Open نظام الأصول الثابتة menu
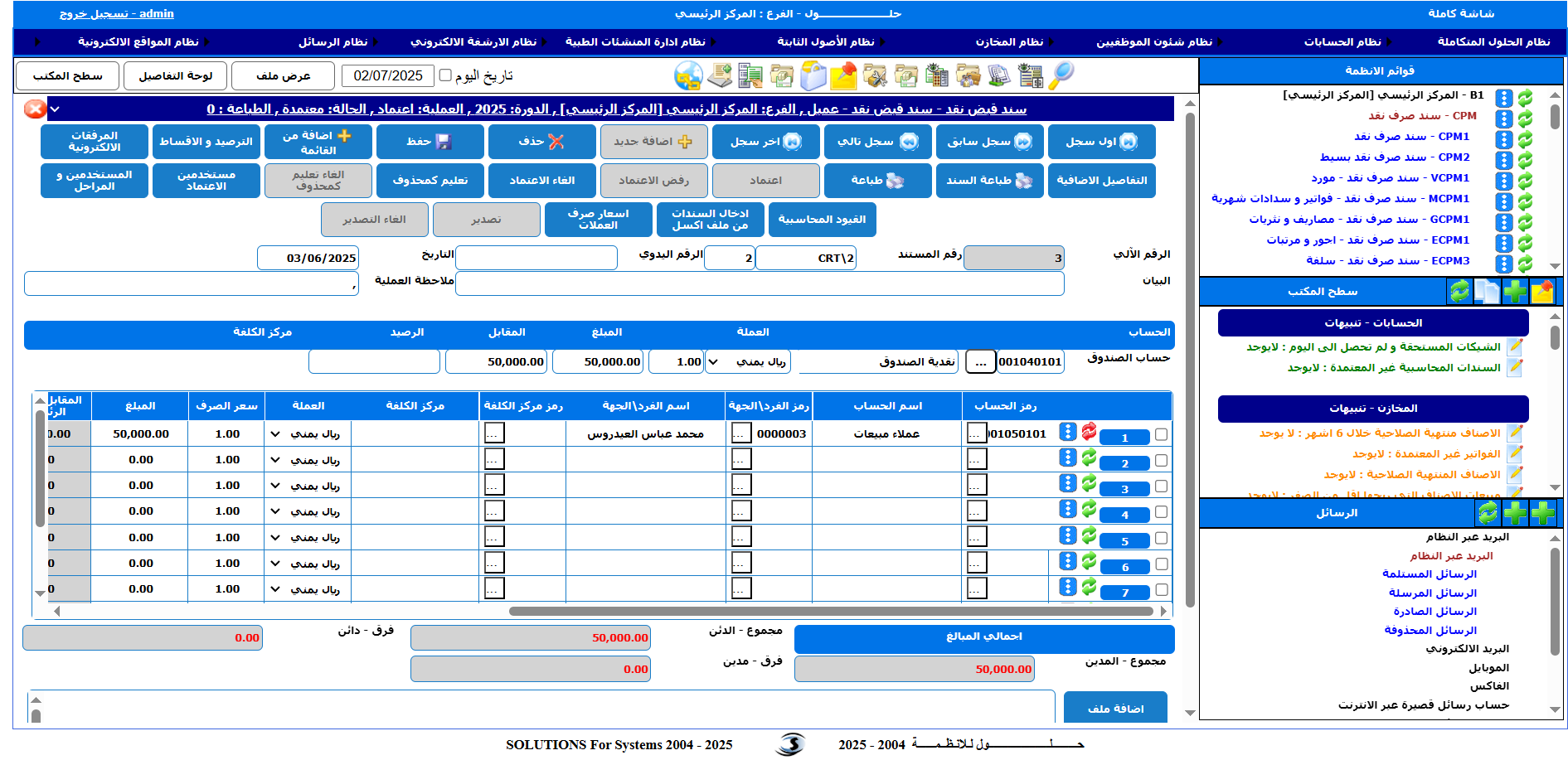 pyautogui.click(x=826, y=42)
